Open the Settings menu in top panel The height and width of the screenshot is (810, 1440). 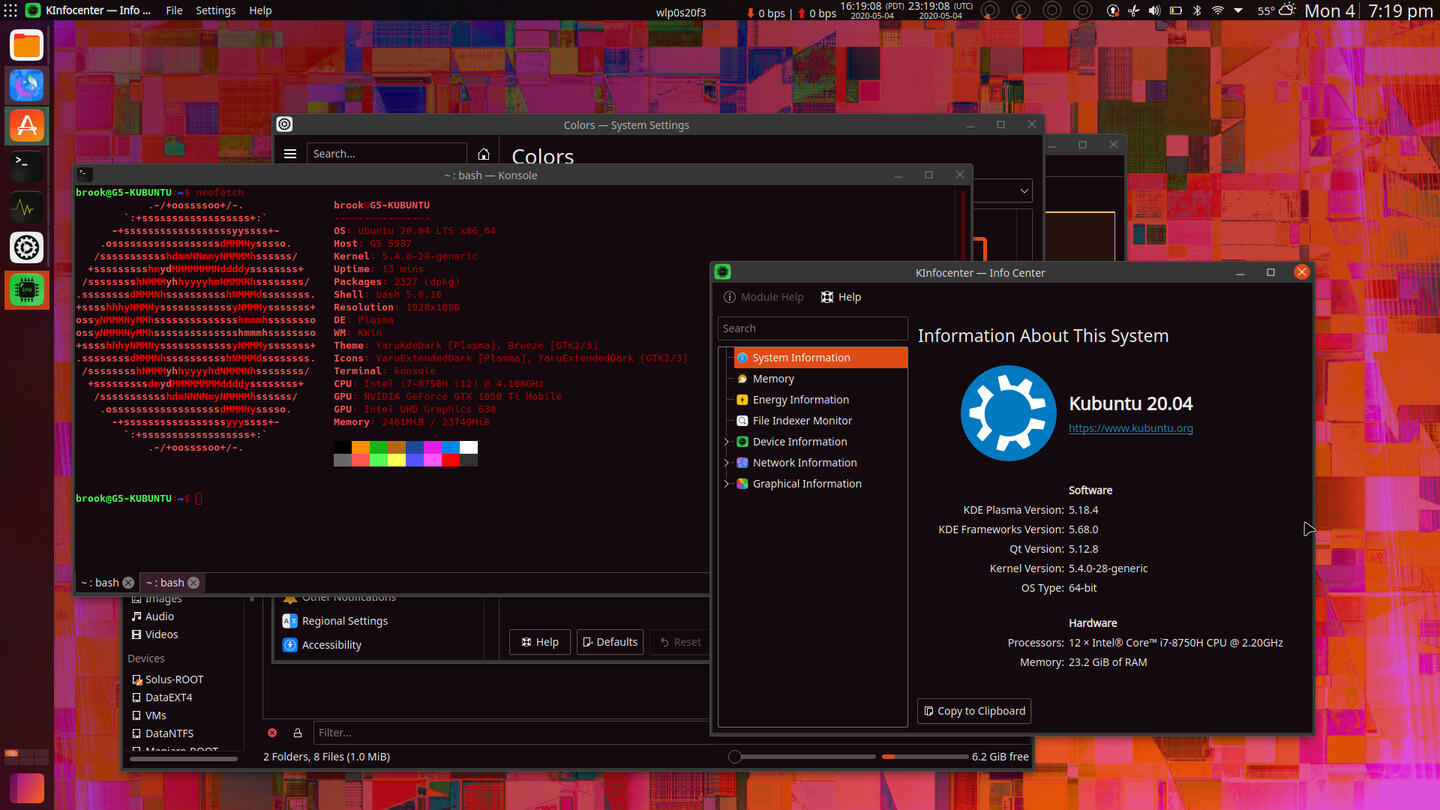(x=215, y=11)
